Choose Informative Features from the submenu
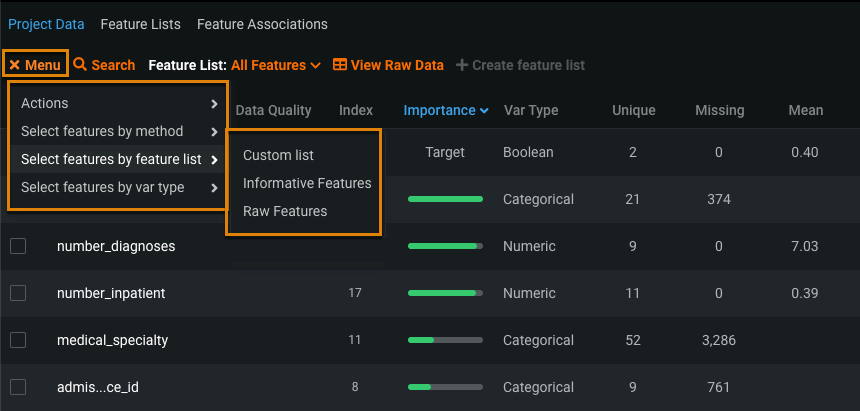 pos(307,183)
